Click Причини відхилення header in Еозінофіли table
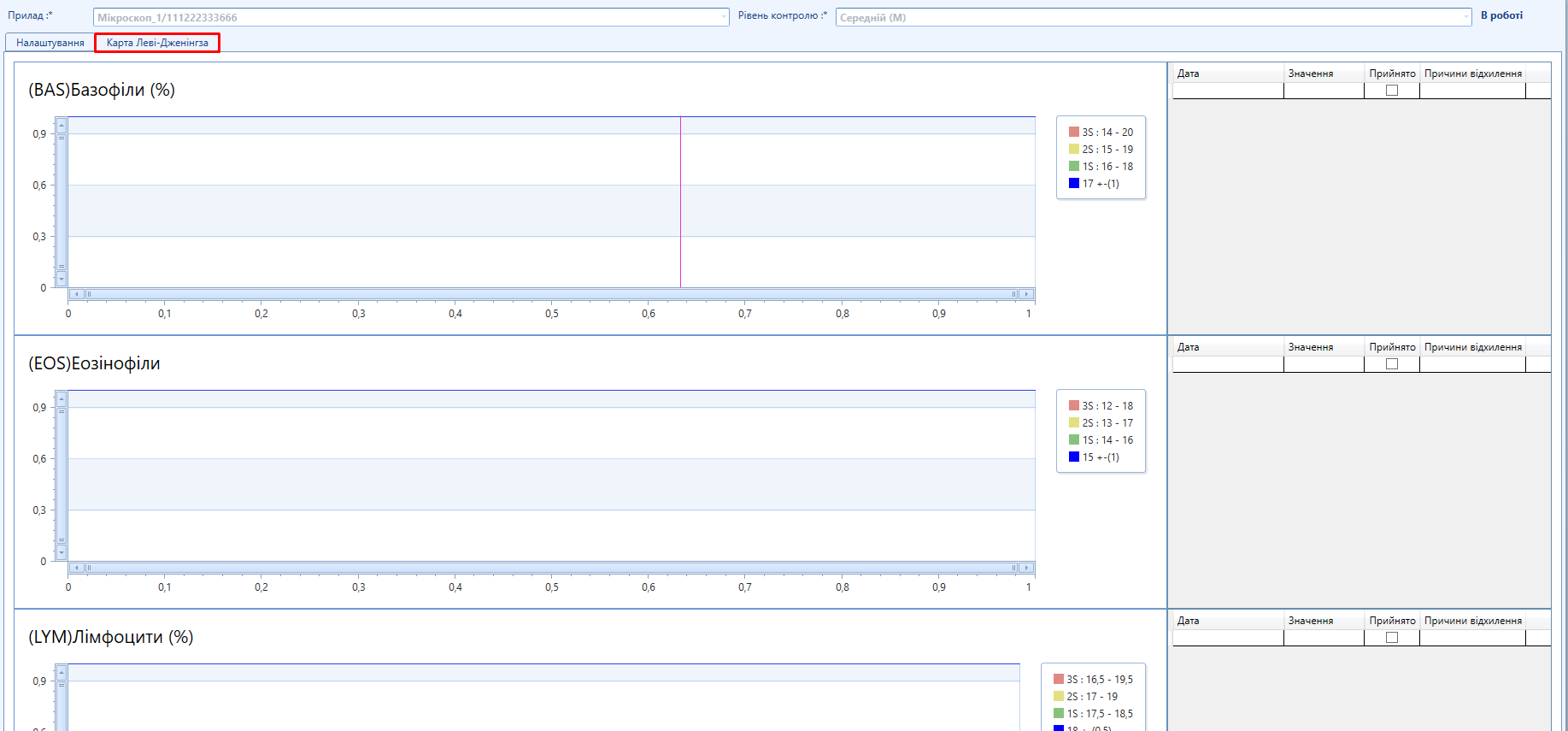This screenshot has width=1568, height=731. [1473, 347]
